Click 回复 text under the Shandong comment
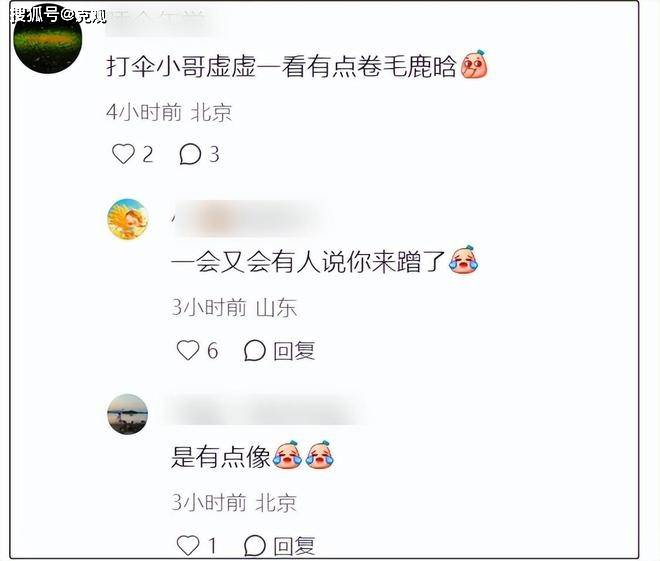Screen dimensions: 660x561 [x=294, y=351]
